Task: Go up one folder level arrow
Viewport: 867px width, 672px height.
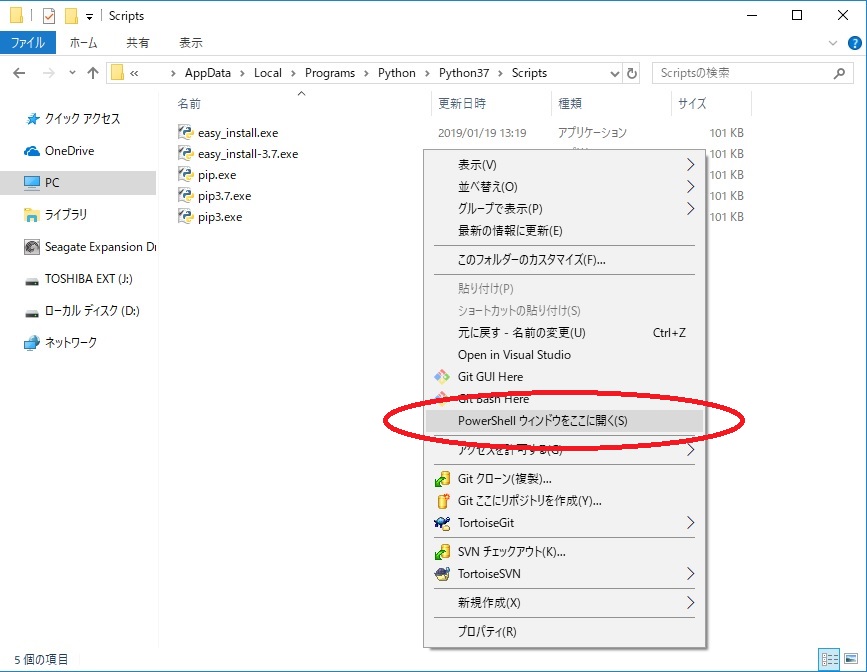Action: 93,73
